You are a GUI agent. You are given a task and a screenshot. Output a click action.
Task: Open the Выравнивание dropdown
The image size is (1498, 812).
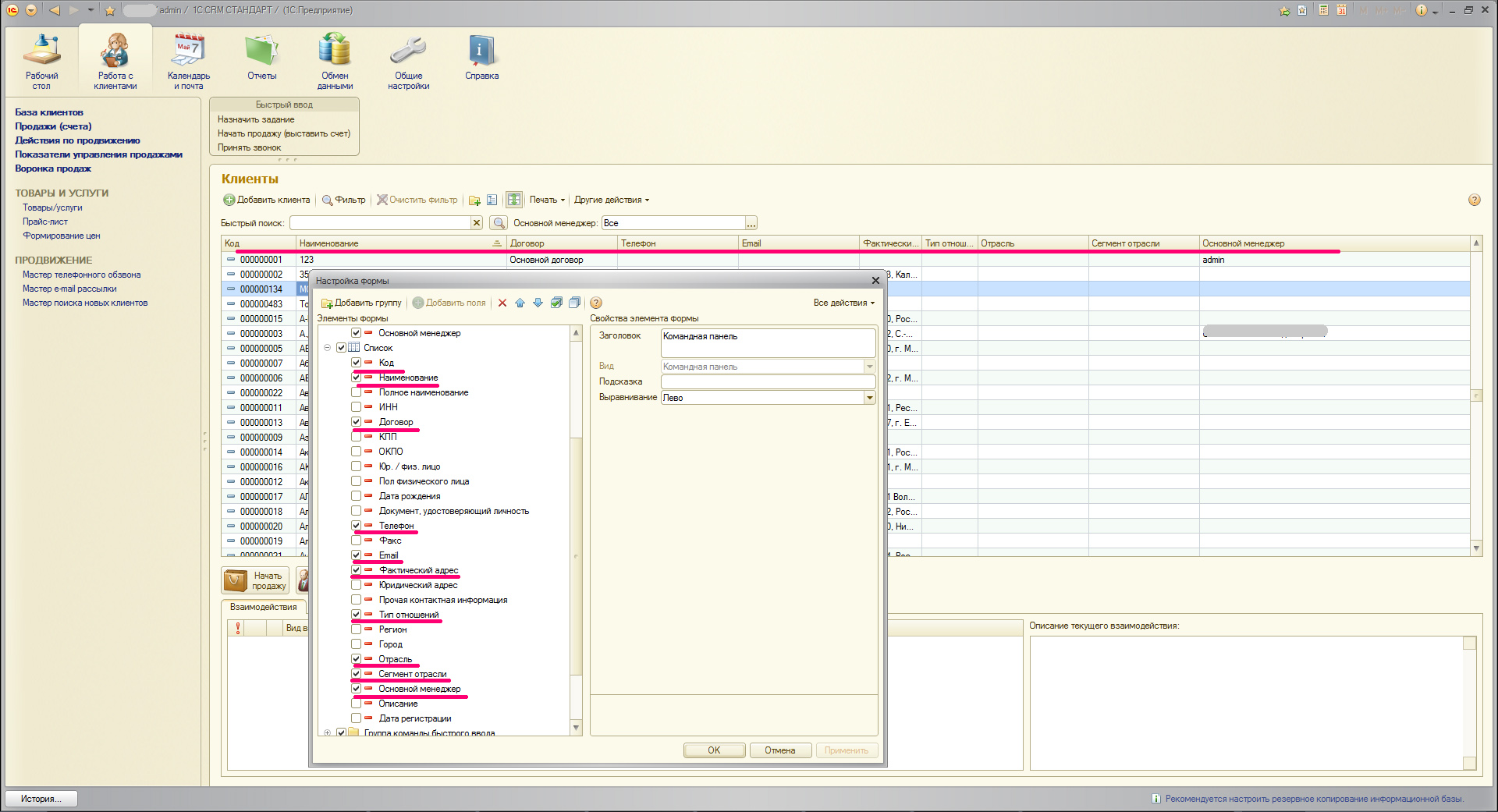(869, 398)
